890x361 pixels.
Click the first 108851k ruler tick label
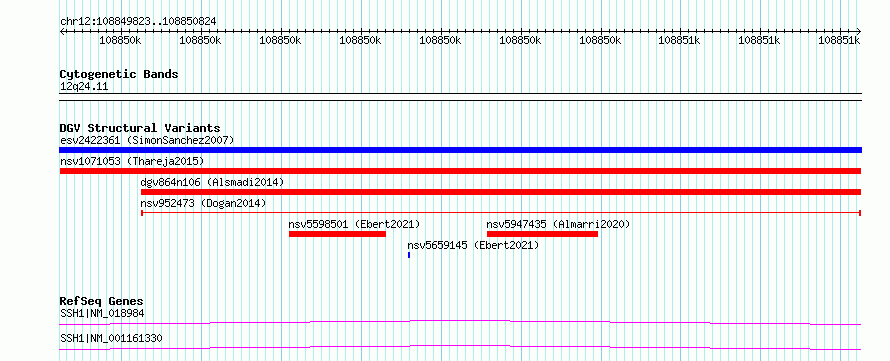coord(679,40)
